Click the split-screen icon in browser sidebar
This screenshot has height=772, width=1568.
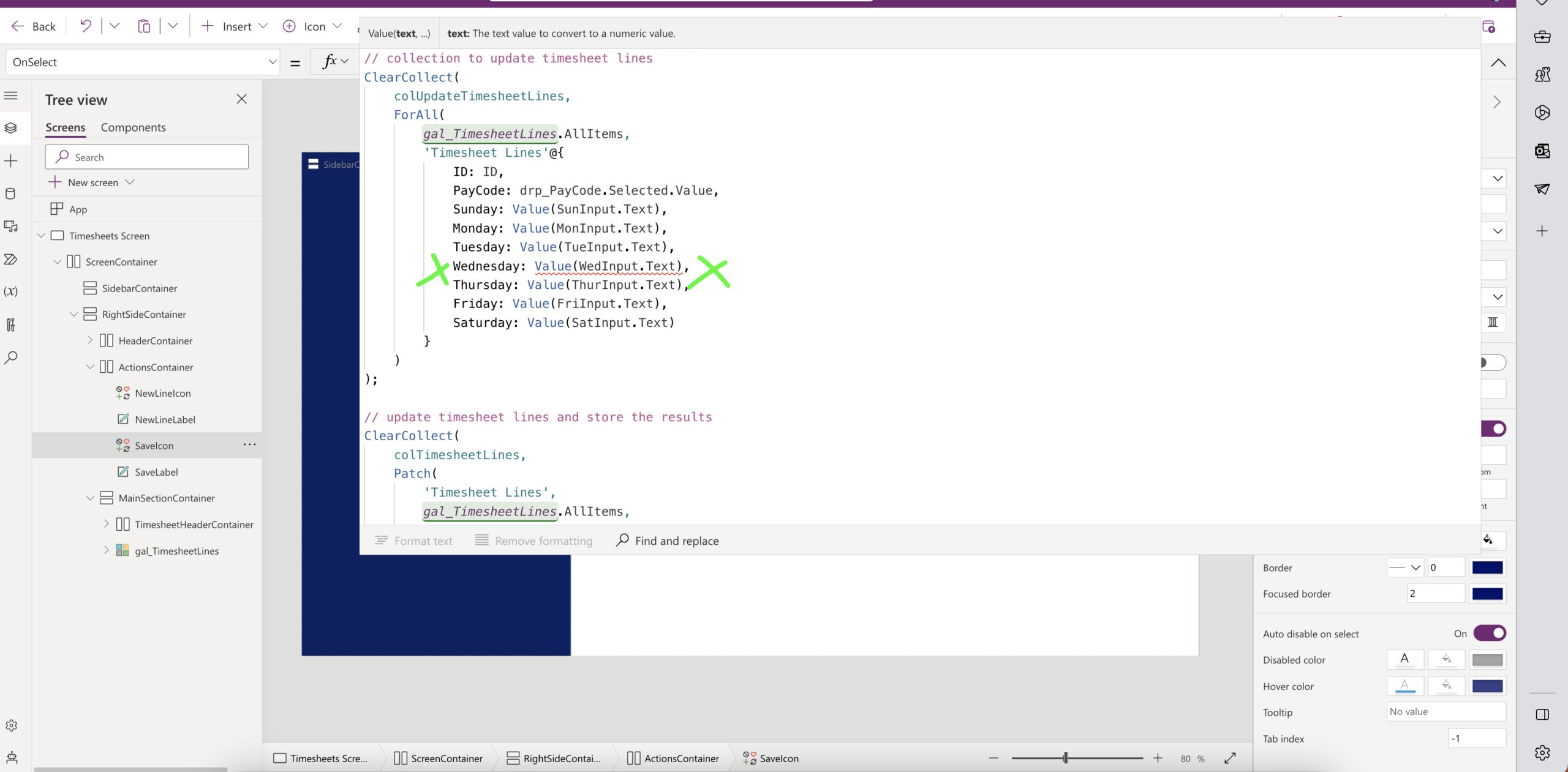tap(1542, 714)
